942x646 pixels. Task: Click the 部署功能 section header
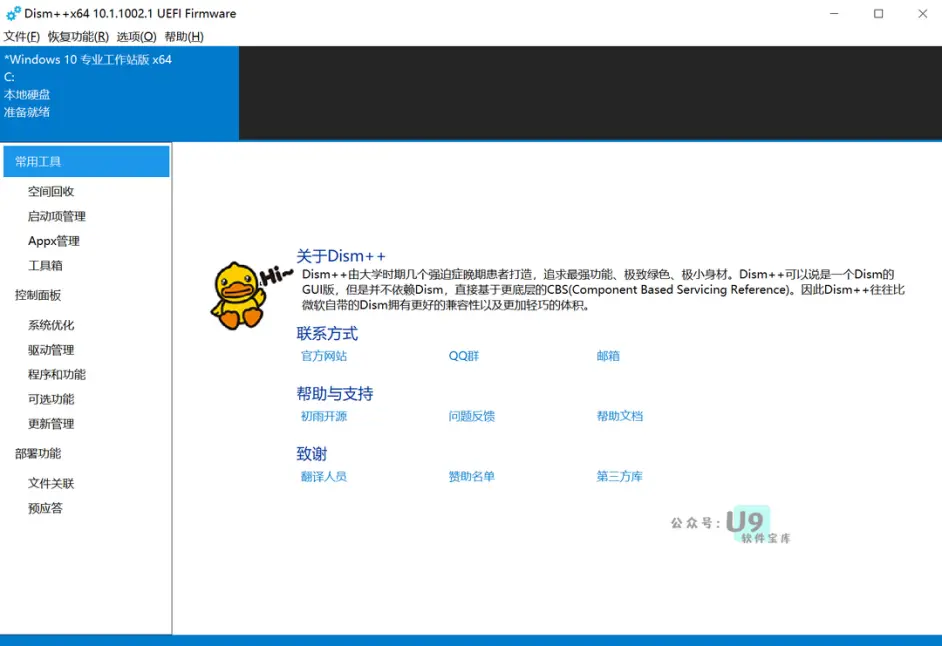coord(38,454)
